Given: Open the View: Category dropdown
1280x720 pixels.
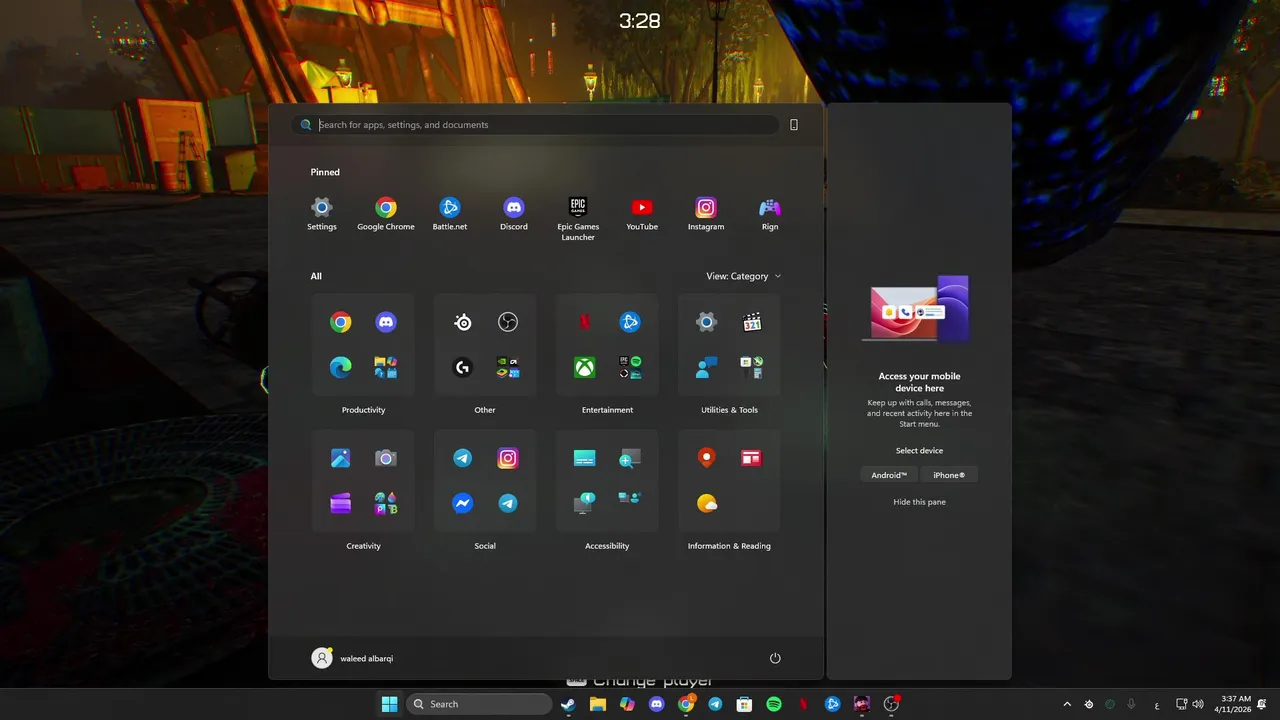Looking at the screenshot, I should [744, 276].
